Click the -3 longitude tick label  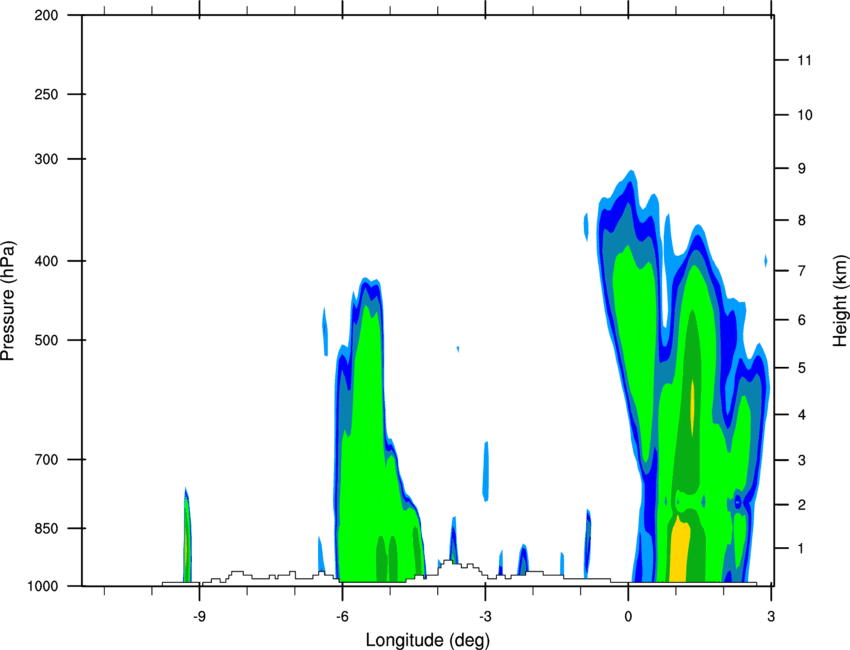[x=485, y=616]
